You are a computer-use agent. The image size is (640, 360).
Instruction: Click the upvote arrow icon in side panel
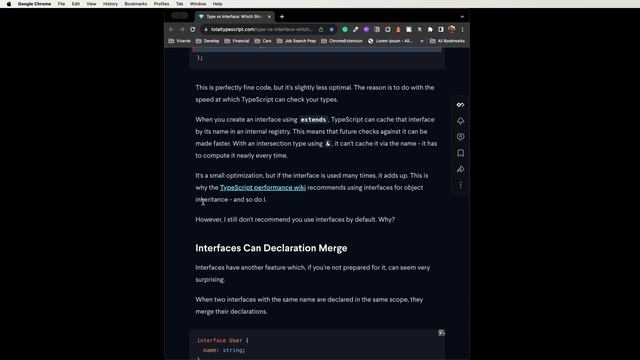[x=460, y=121]
